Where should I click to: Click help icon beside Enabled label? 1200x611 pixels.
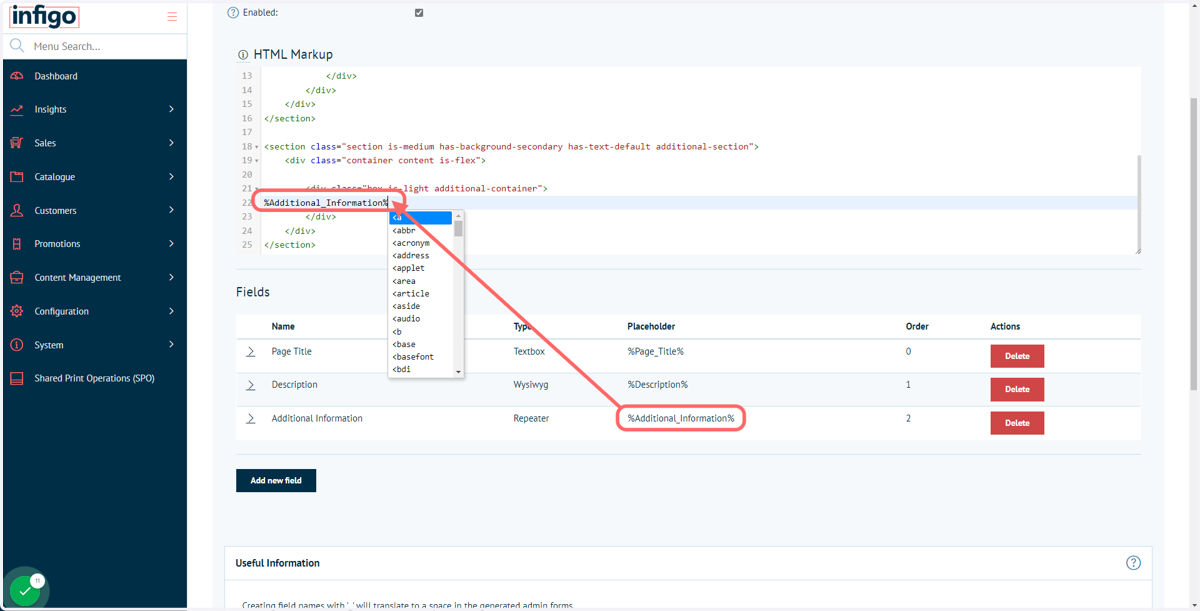tap(233, 13)
